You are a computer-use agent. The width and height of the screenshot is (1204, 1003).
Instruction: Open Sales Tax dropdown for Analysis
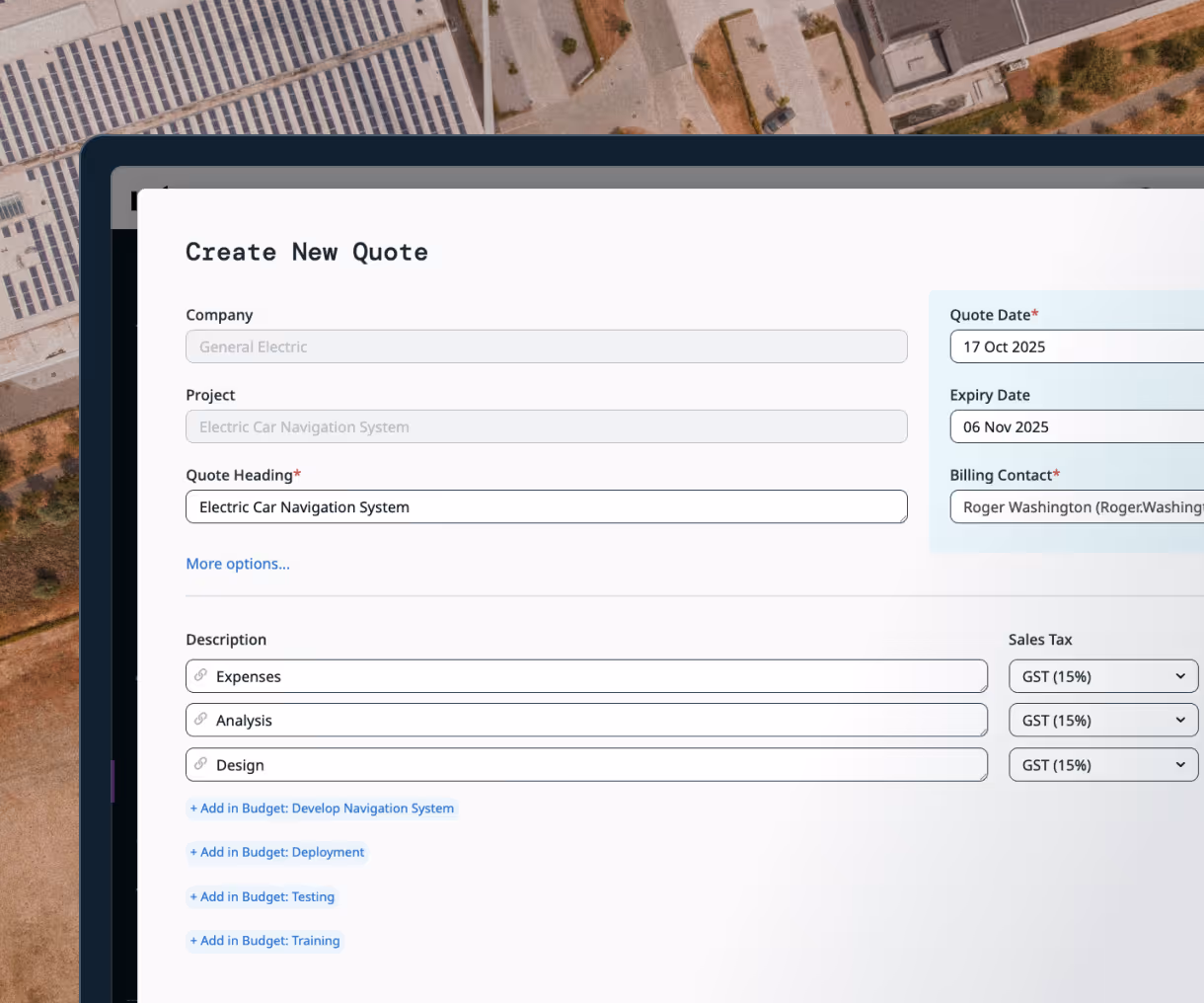(x=1103, y=721)
